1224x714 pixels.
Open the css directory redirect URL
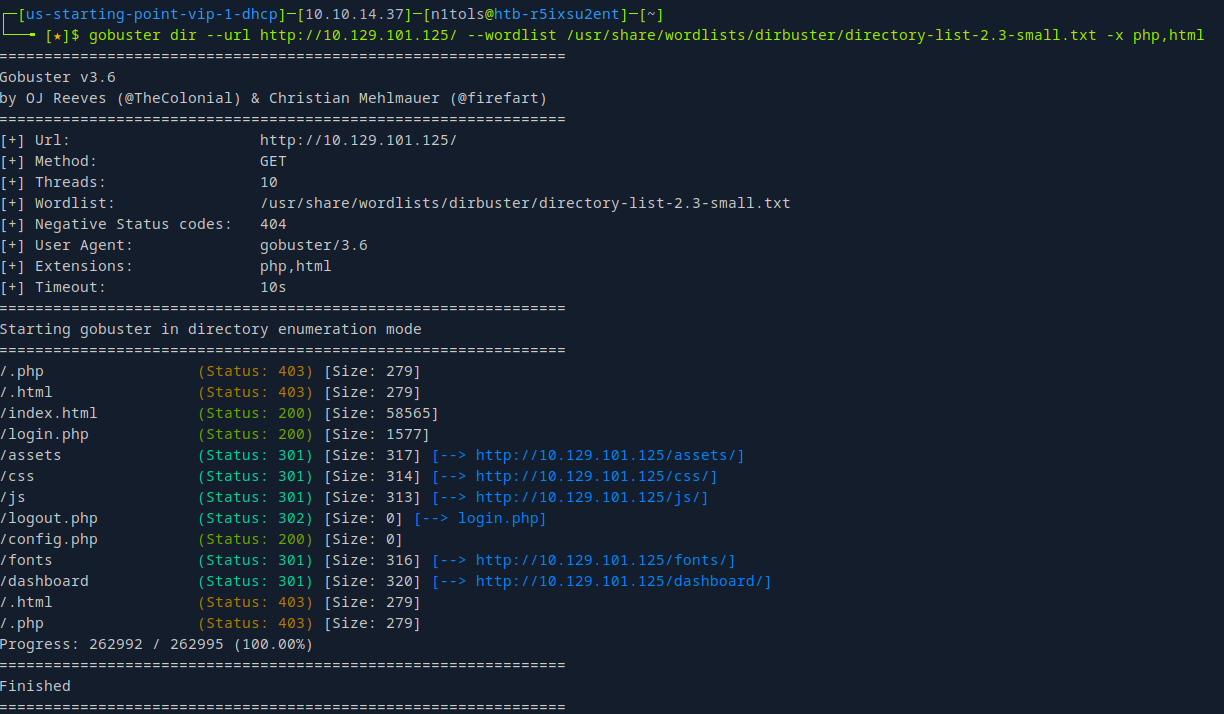tap(596, 476)
